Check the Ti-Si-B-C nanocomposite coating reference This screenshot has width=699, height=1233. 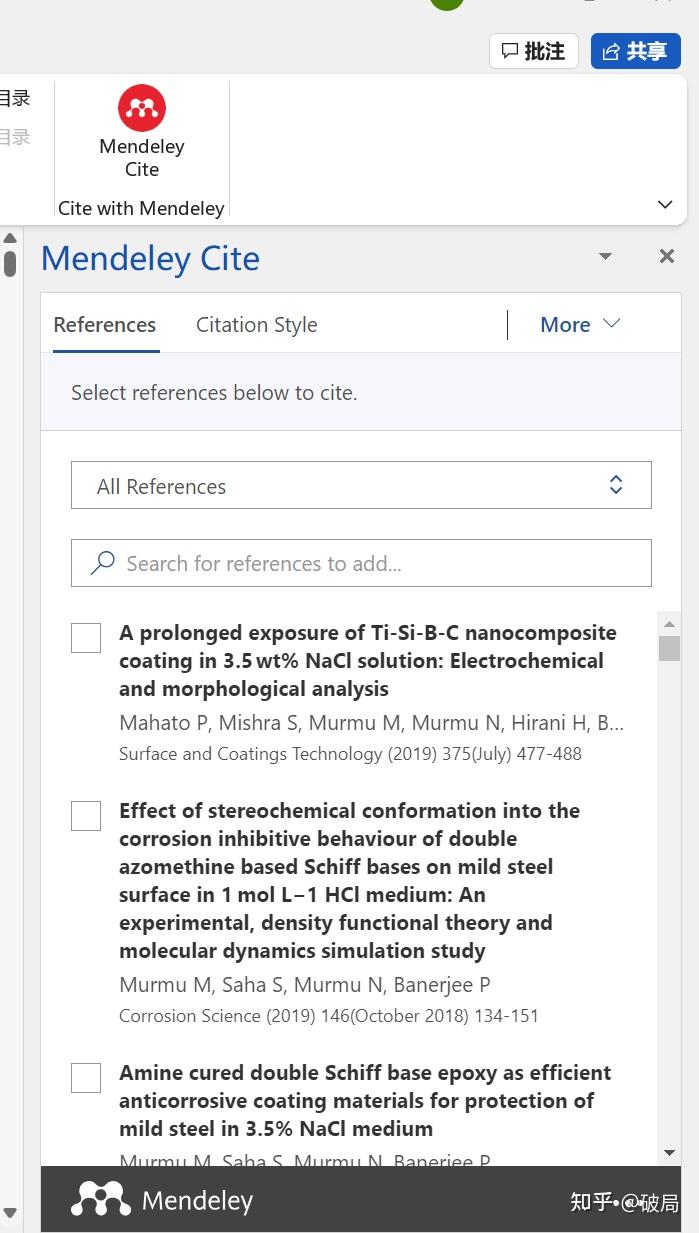click(86, 638)
